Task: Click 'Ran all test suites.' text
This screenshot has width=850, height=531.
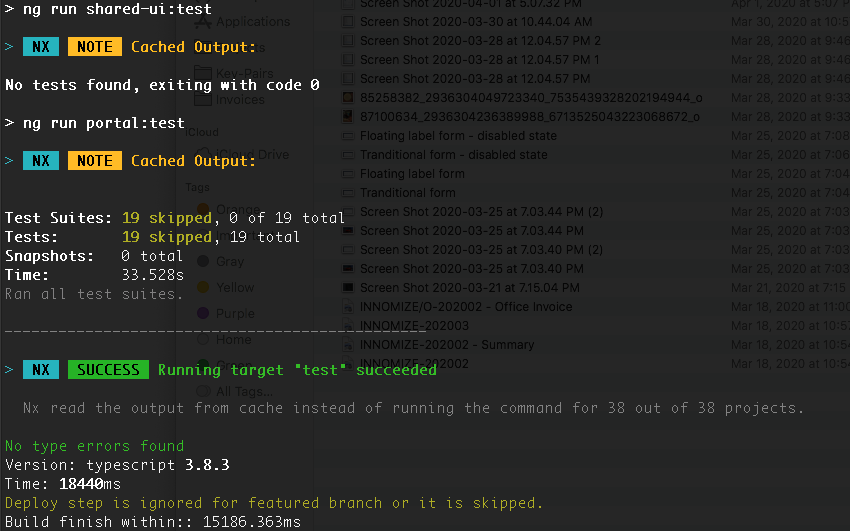Action: pos(94,294)
